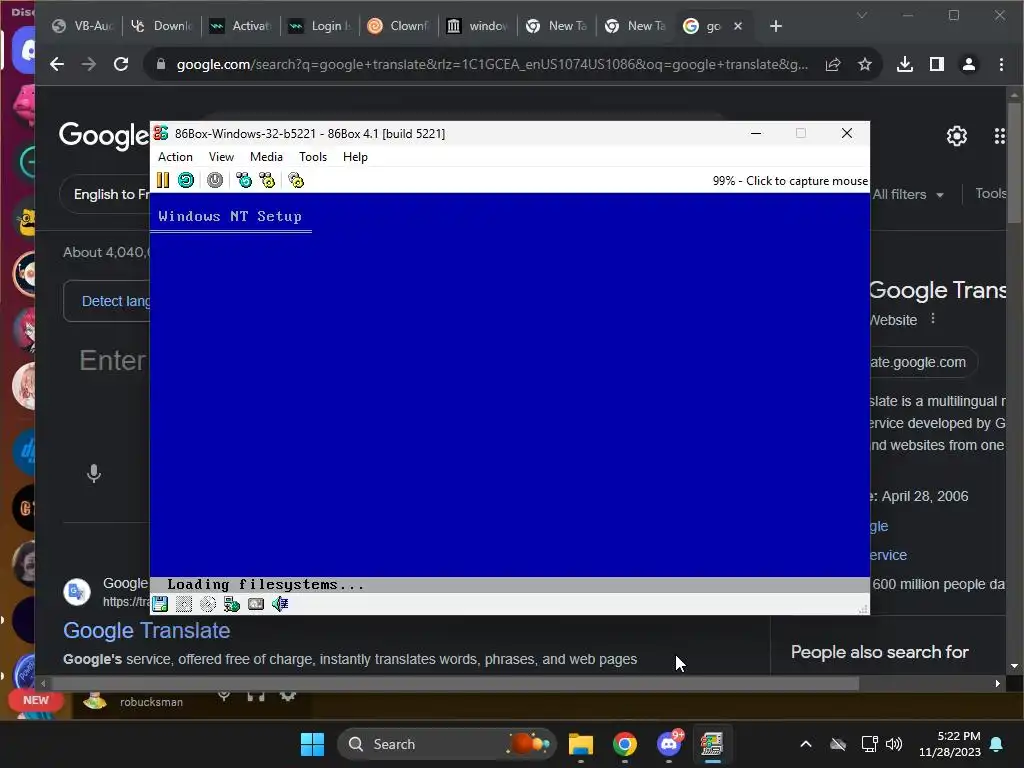
Task: Expand the All filters dropdown
Action: tap(908, 194)
